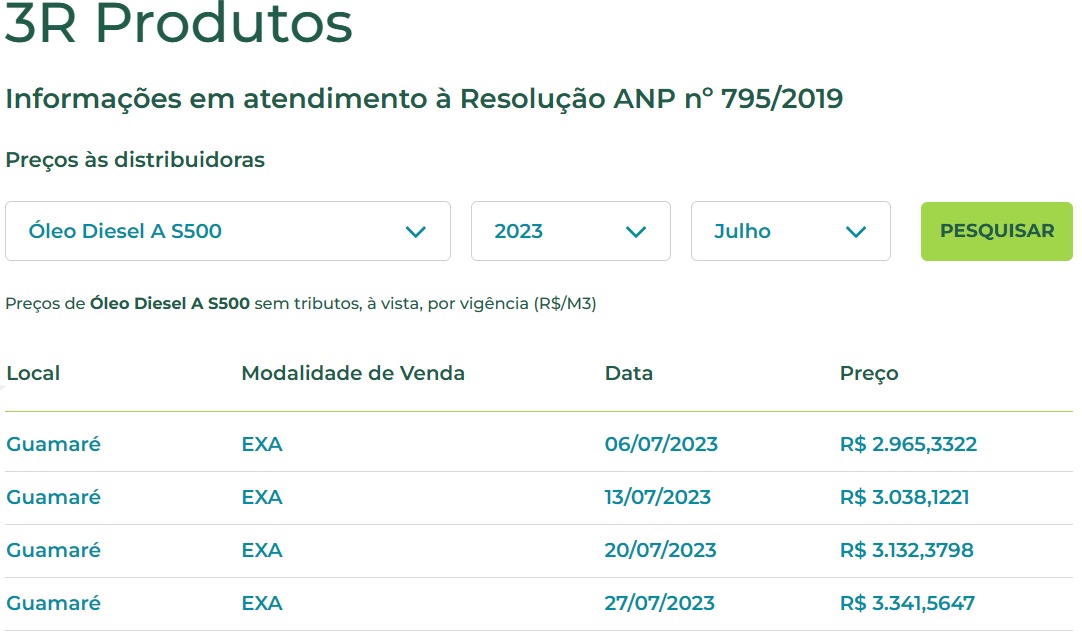Click the 13/07/2023 date cell
1082x632 pixels.
pos(658,498)
